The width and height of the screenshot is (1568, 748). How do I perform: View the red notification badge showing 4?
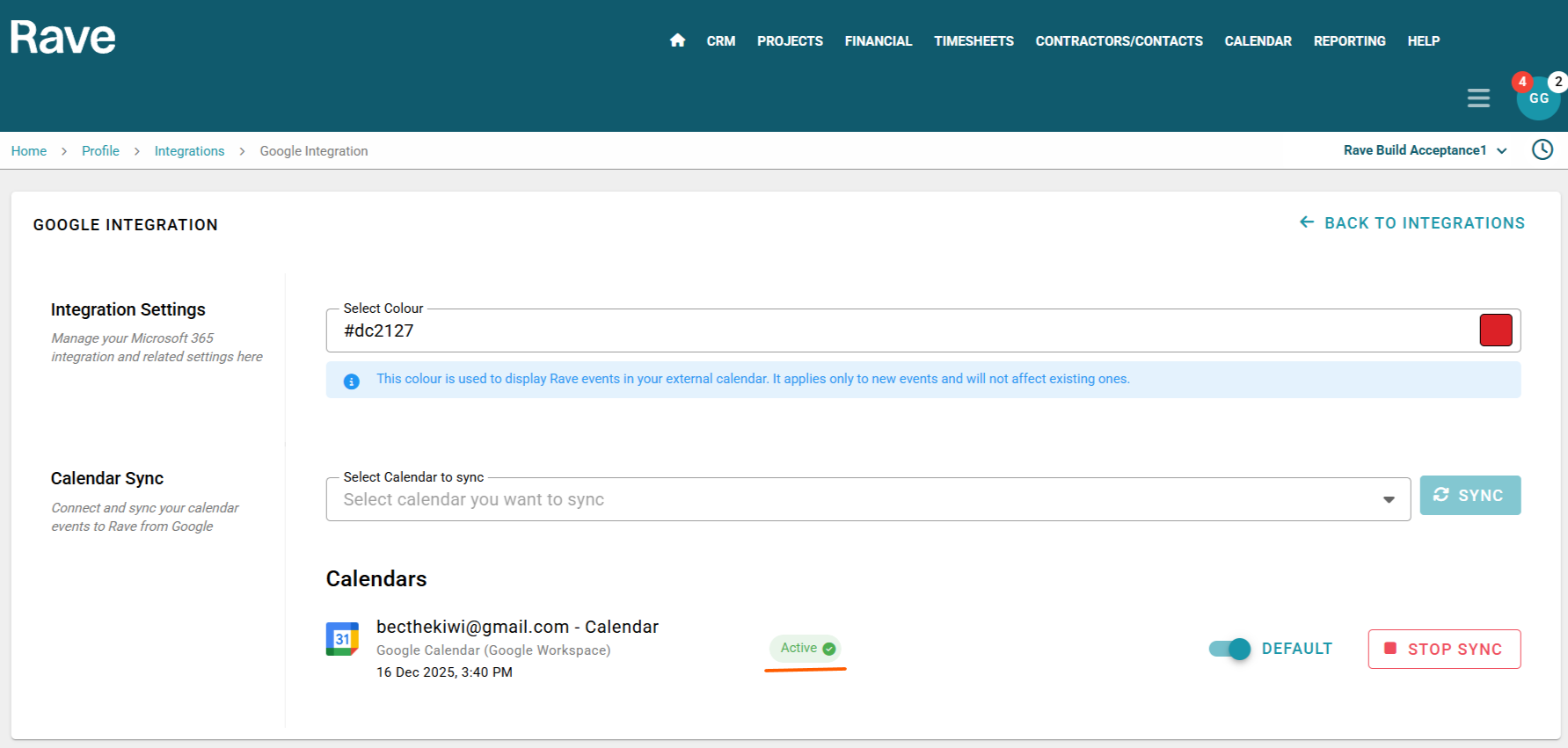(x=1522, y=82)
